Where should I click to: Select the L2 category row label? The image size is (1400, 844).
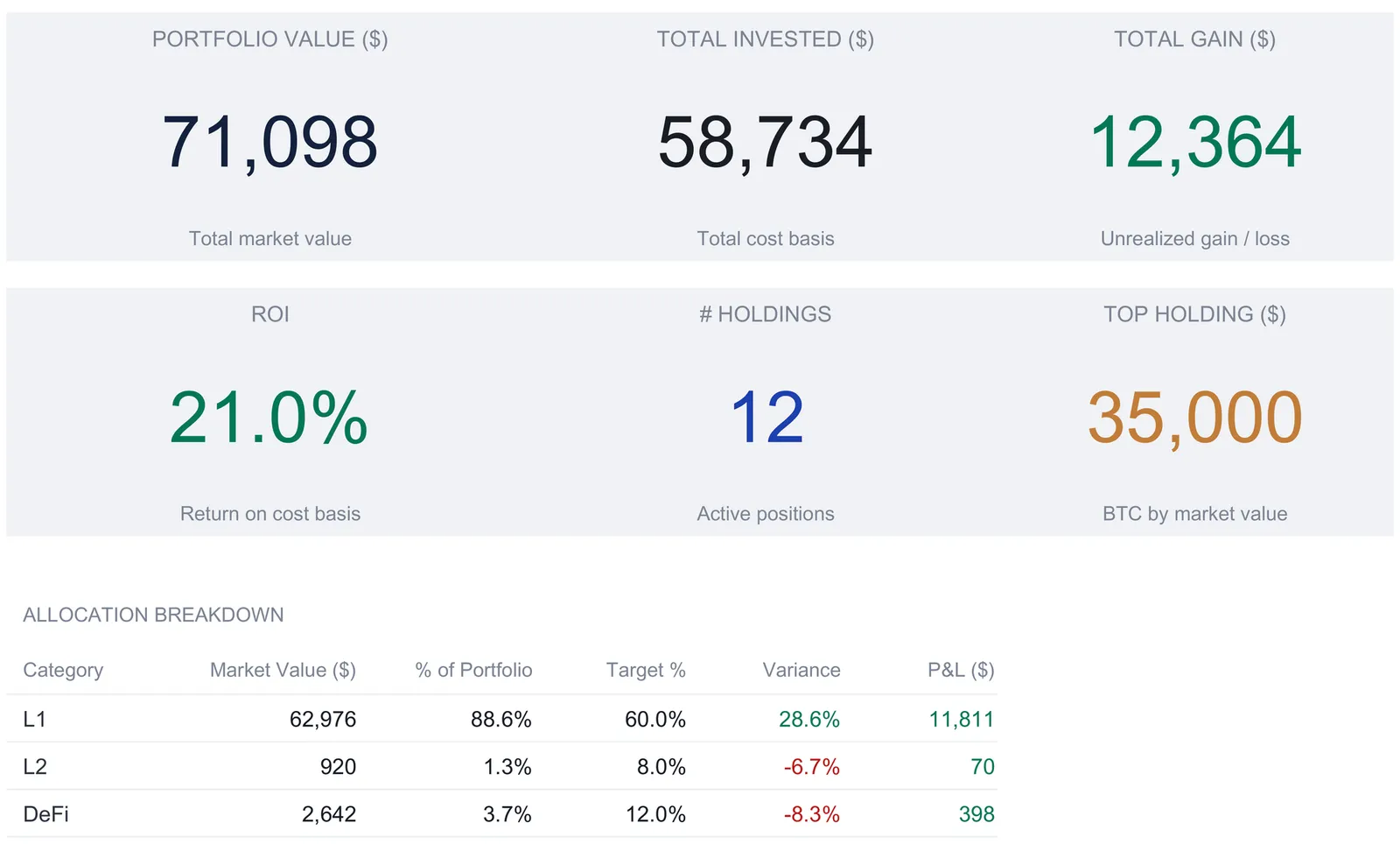pos(35,767)
